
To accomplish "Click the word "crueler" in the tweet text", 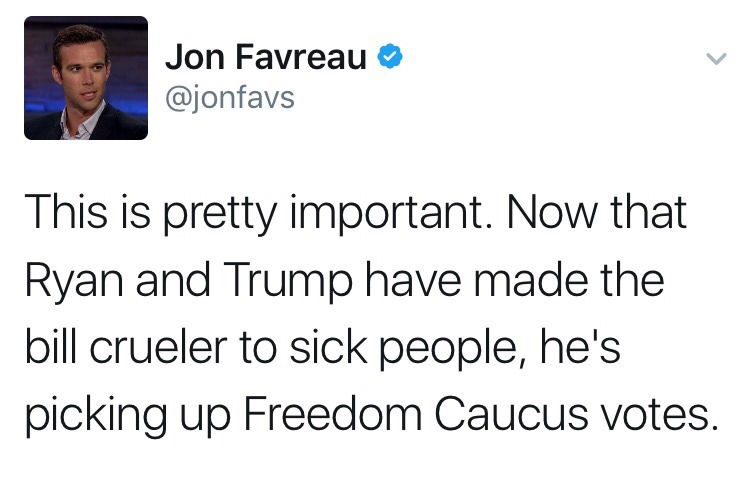I will (x=165, y=347).
